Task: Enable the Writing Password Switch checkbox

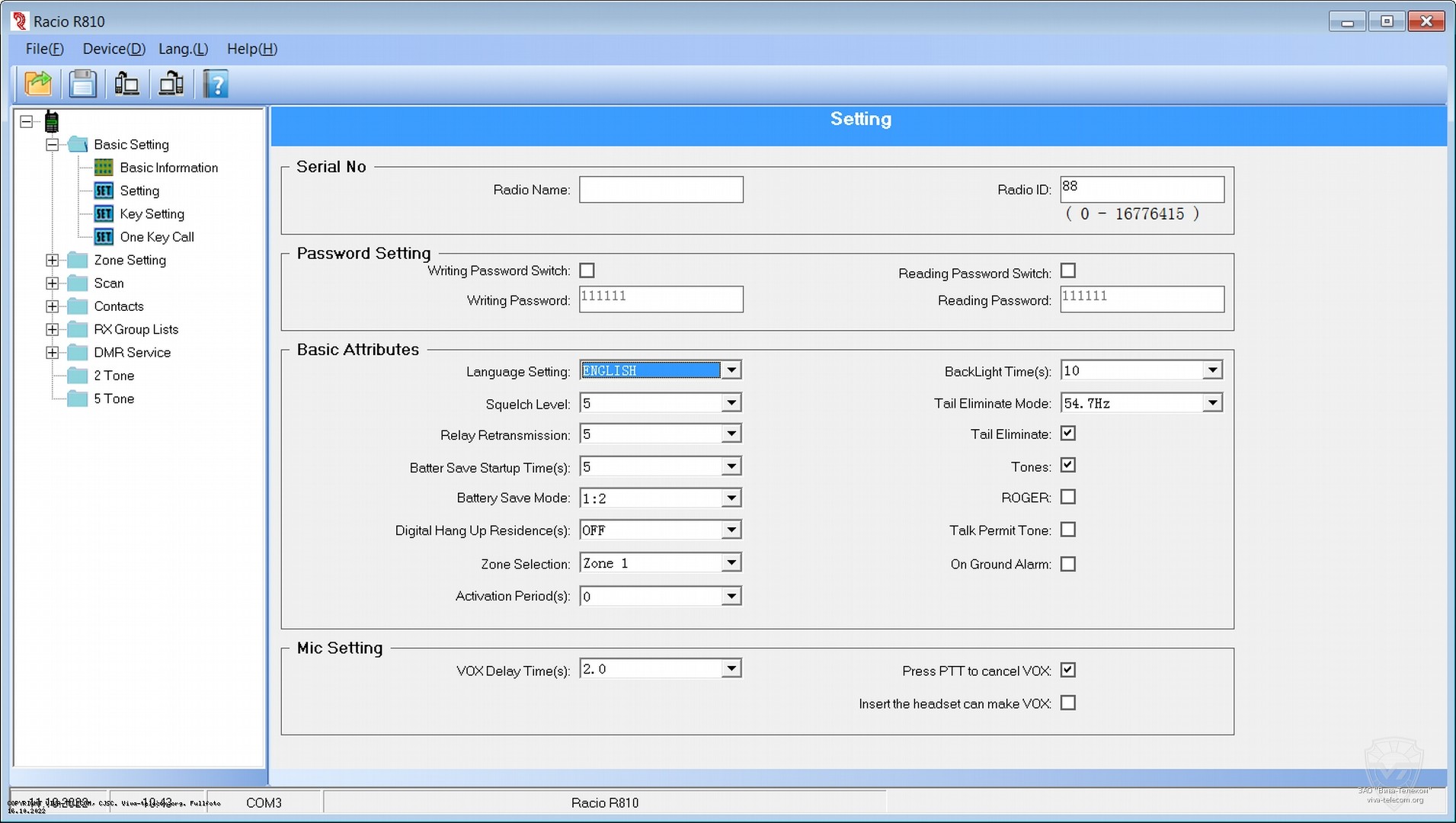Action: click(587, 271)
